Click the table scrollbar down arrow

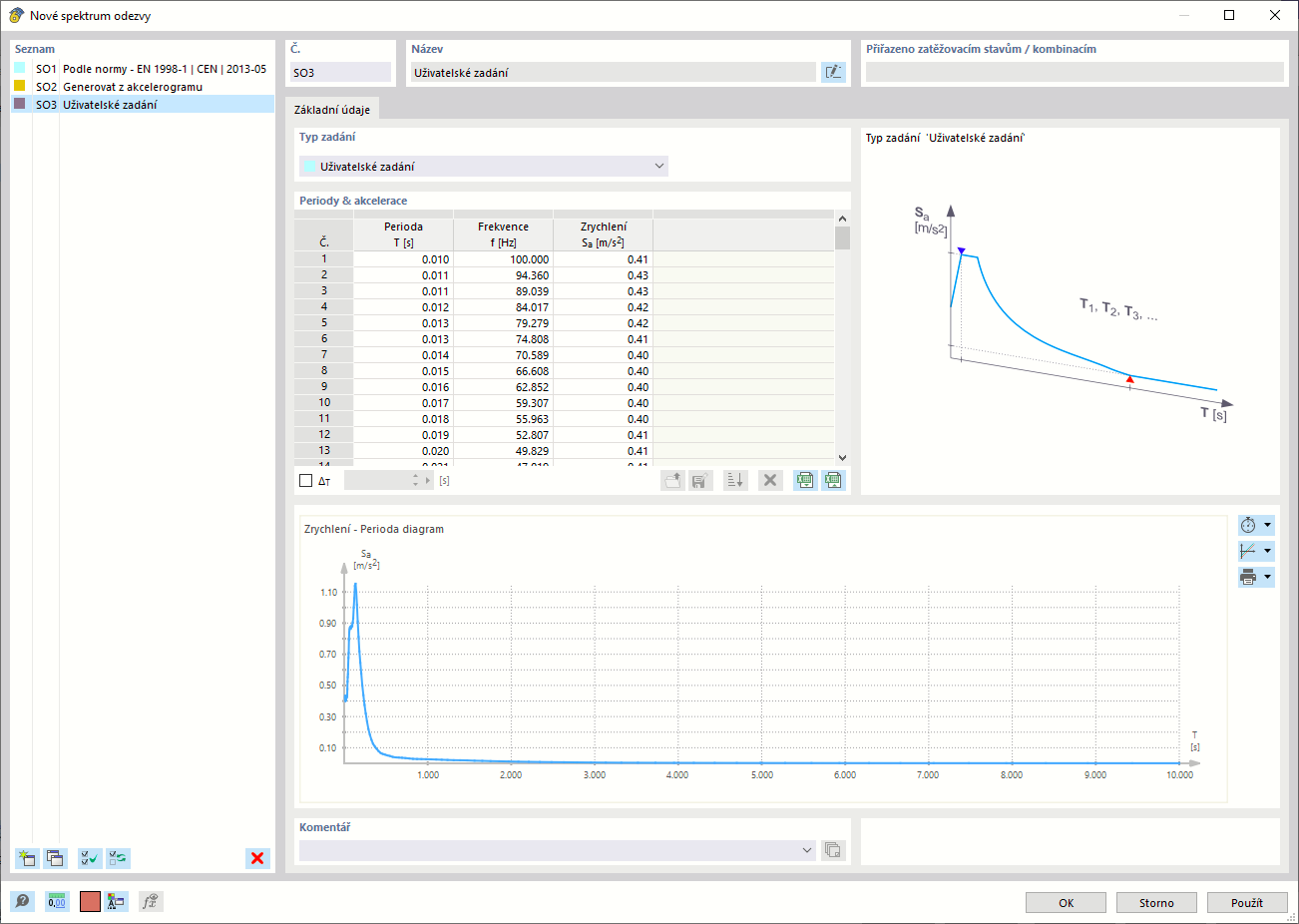pyautogui.click(x=842, y=457)
